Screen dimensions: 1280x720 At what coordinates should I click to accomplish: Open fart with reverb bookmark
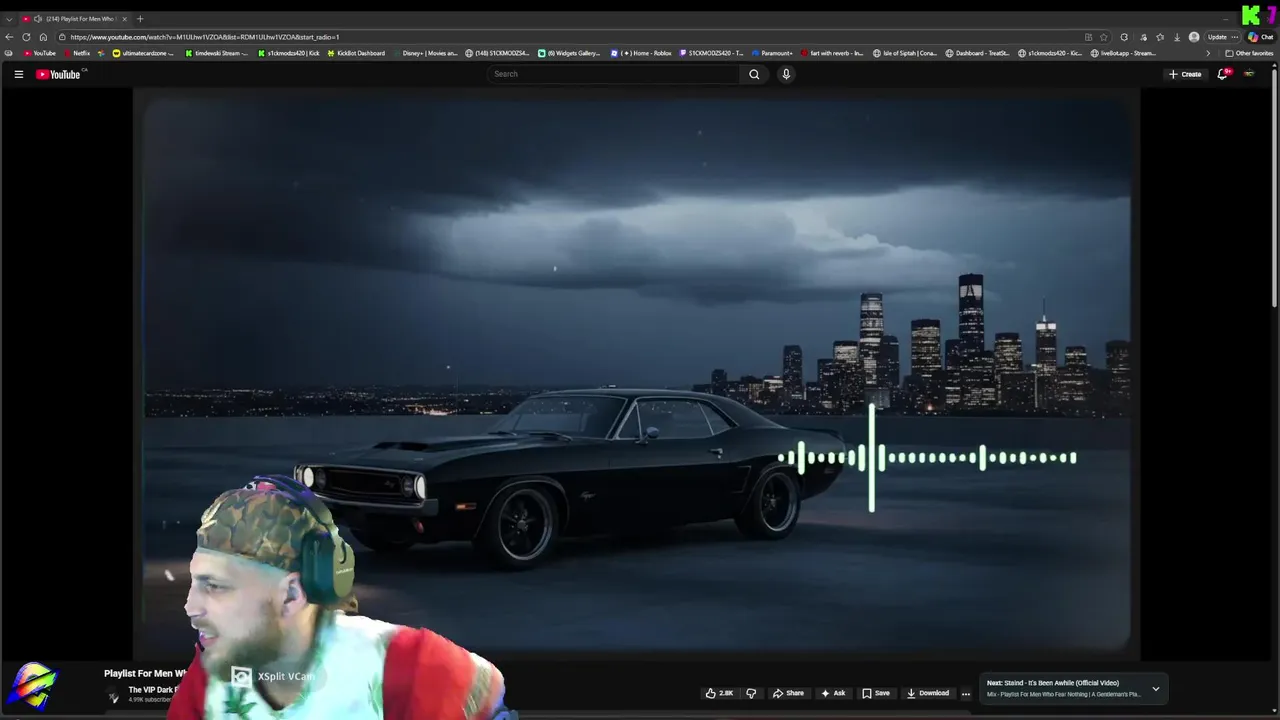(831, 53)
